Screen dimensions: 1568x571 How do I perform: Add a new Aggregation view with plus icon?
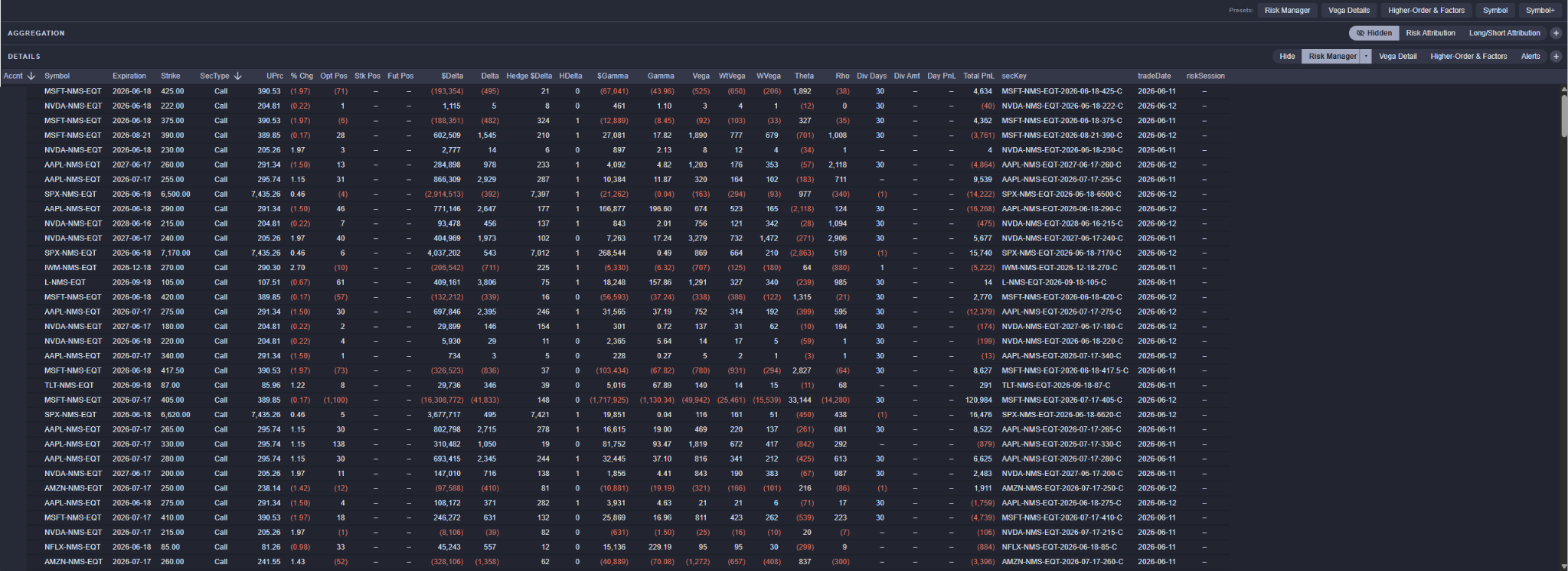click(1556, 33)
